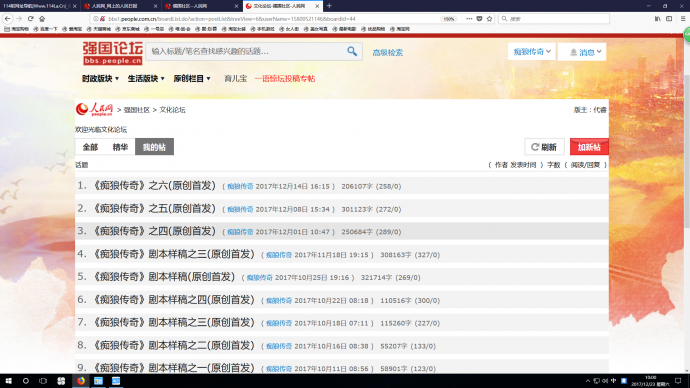This screenshot has height=388, width=690.
Task: Go to the browser home page icon
Action: [42, 18]
